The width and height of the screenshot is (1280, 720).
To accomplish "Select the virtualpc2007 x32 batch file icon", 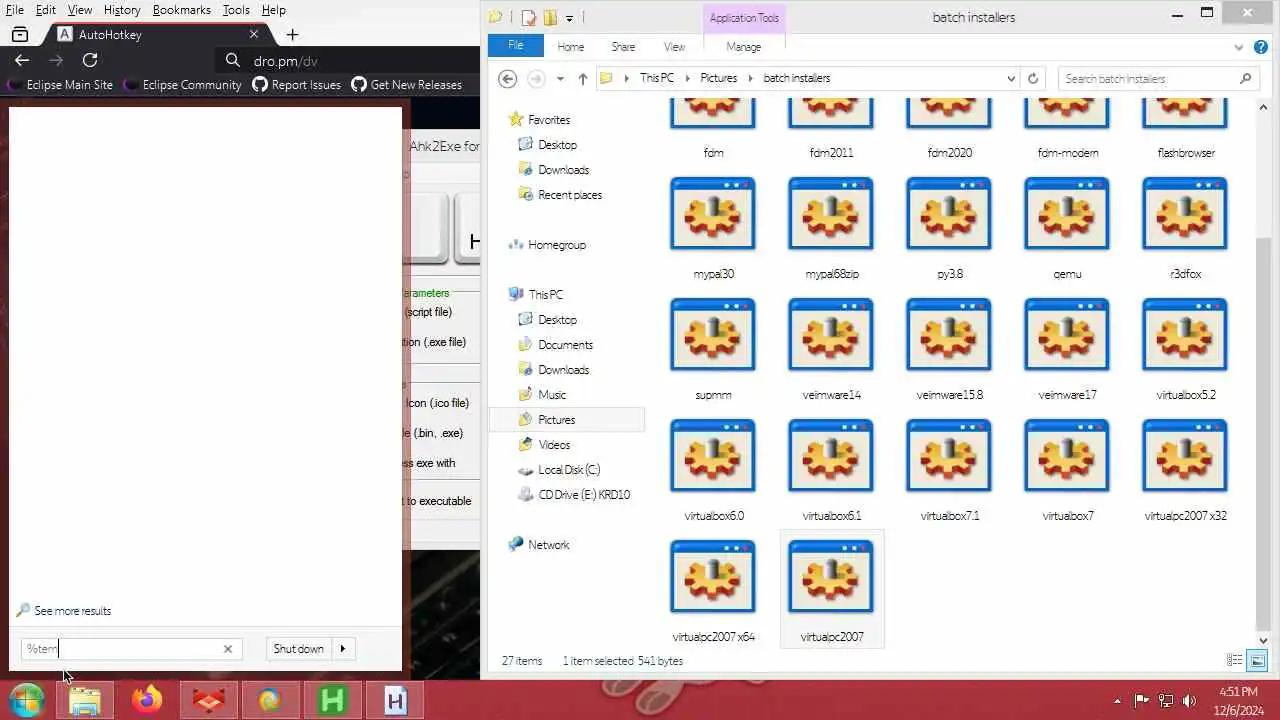I will pyautogui.click(x=1185, y=456).
